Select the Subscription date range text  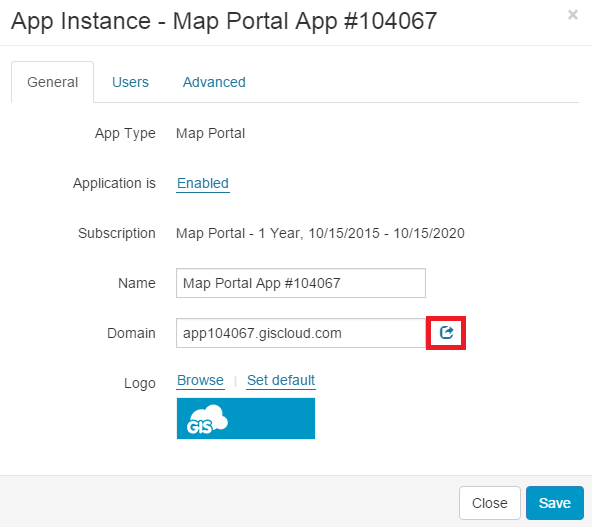click(387, 233)
